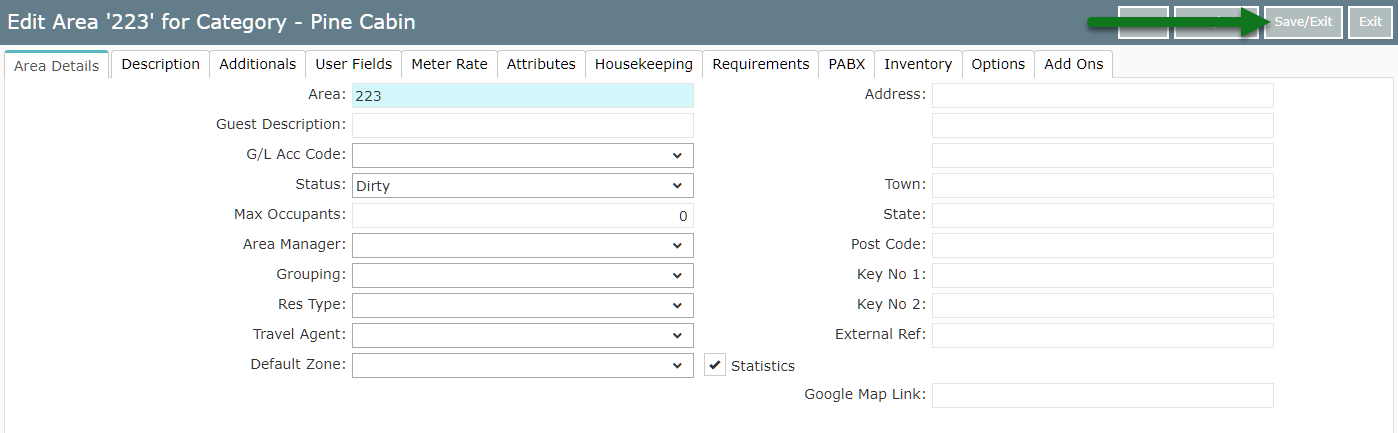
Task: Select the PABX tab
Action: (846, 64)
